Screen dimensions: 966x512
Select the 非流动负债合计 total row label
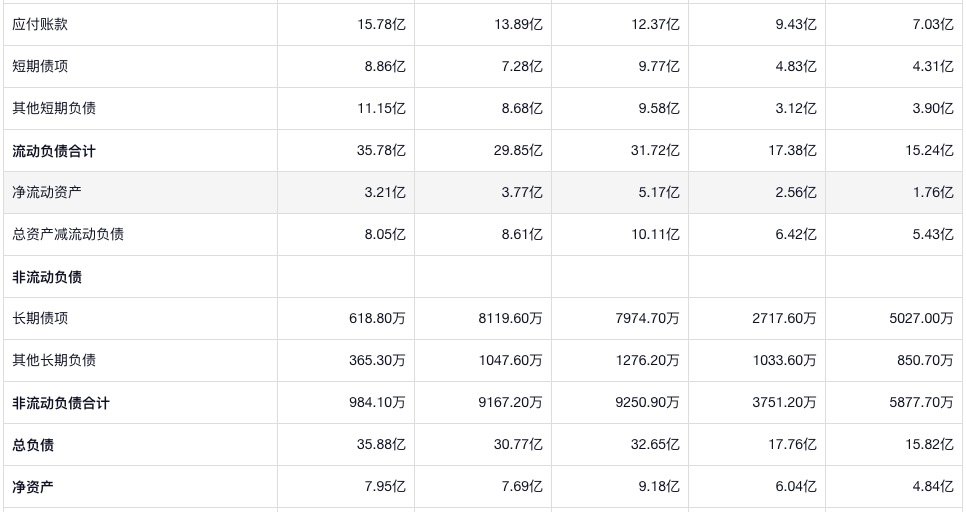(61, 403)
